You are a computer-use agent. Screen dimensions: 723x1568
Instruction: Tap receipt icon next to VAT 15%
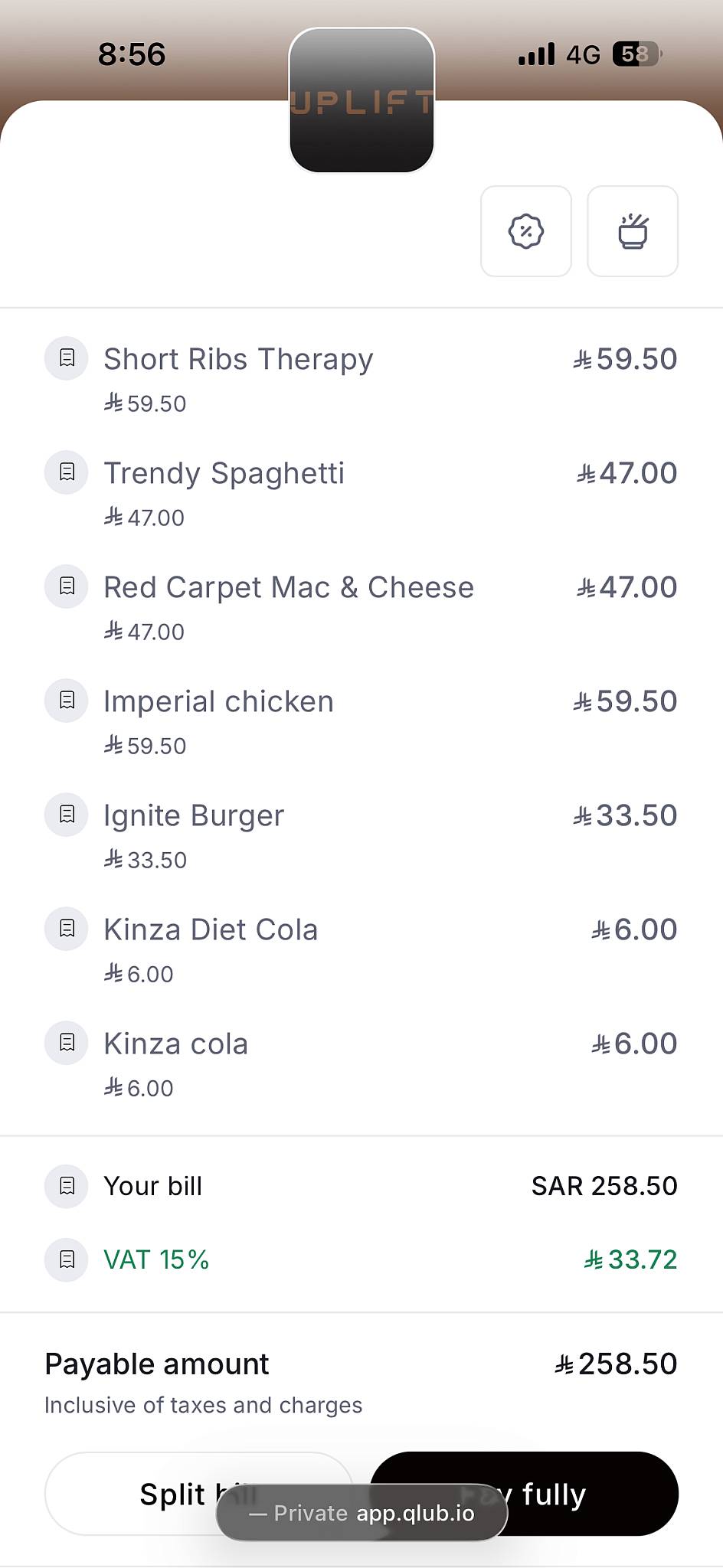pos(67,1259)
